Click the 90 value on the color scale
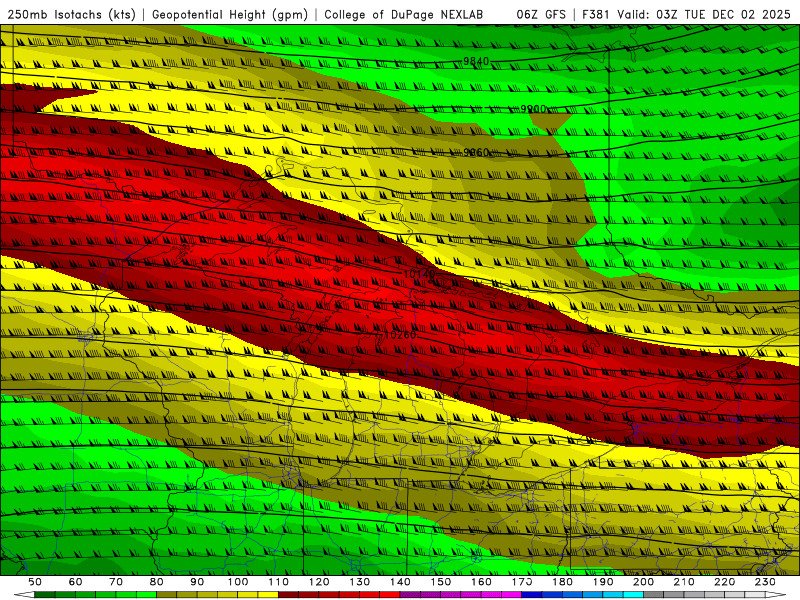Screen dimensions: 800x600 tap(197, 582)
